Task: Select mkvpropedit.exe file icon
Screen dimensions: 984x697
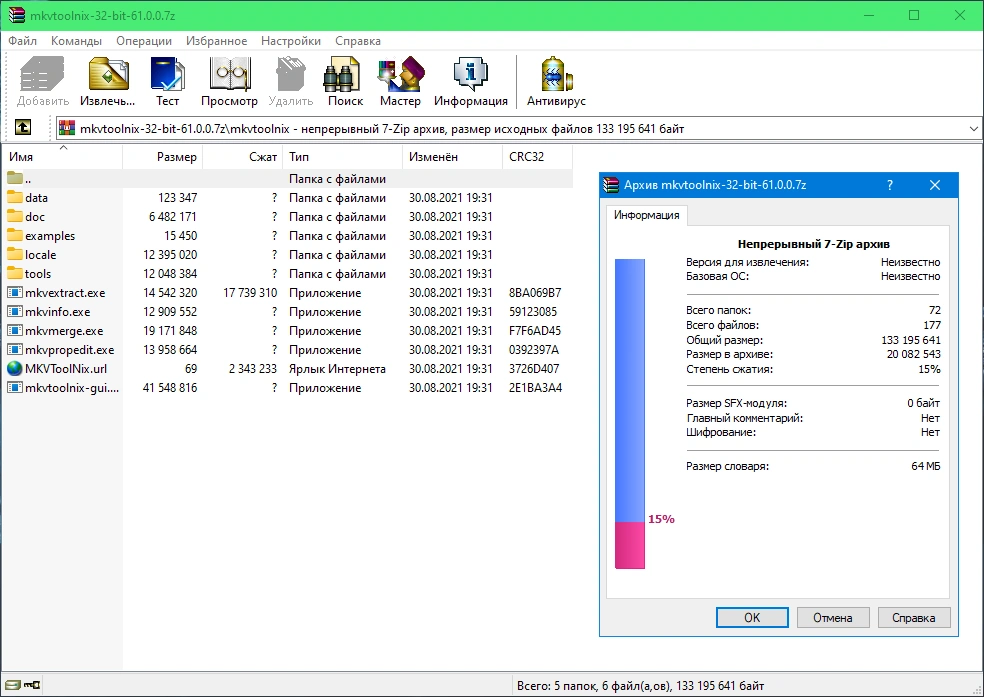Action: coord(14,349)
